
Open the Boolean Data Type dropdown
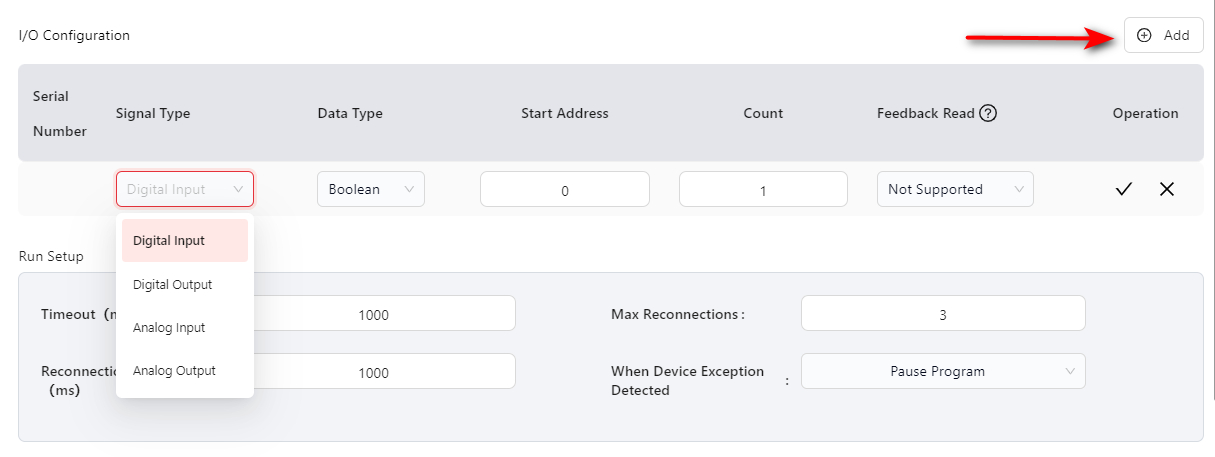pyautogui.click(x=370, y=189)
